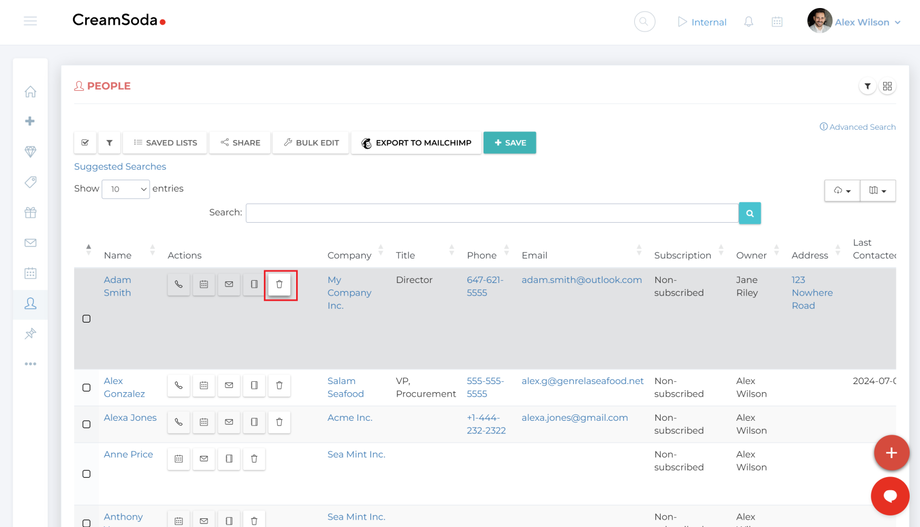Viewport: 920px width, 527px height.
Task: Click the email icon for Alexa Jones
Action: pyautogui.click(x=229, y=422)
